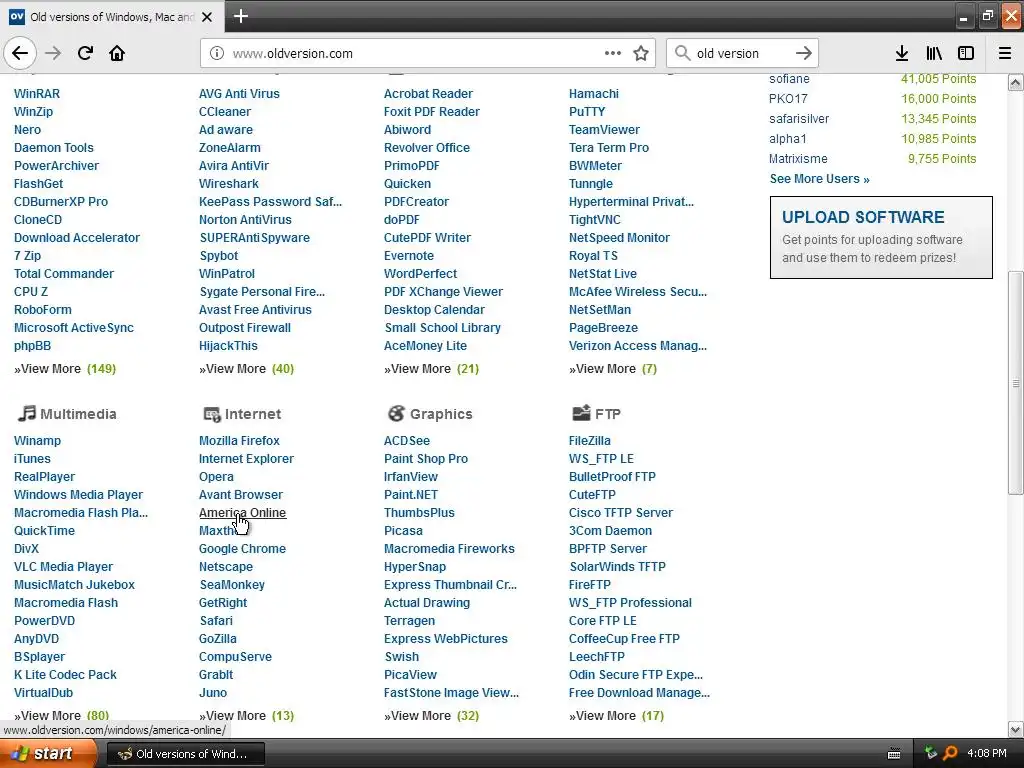Open the AVG Anti Virus link
Screen dimensions: 1024x768
pos(239,93)
